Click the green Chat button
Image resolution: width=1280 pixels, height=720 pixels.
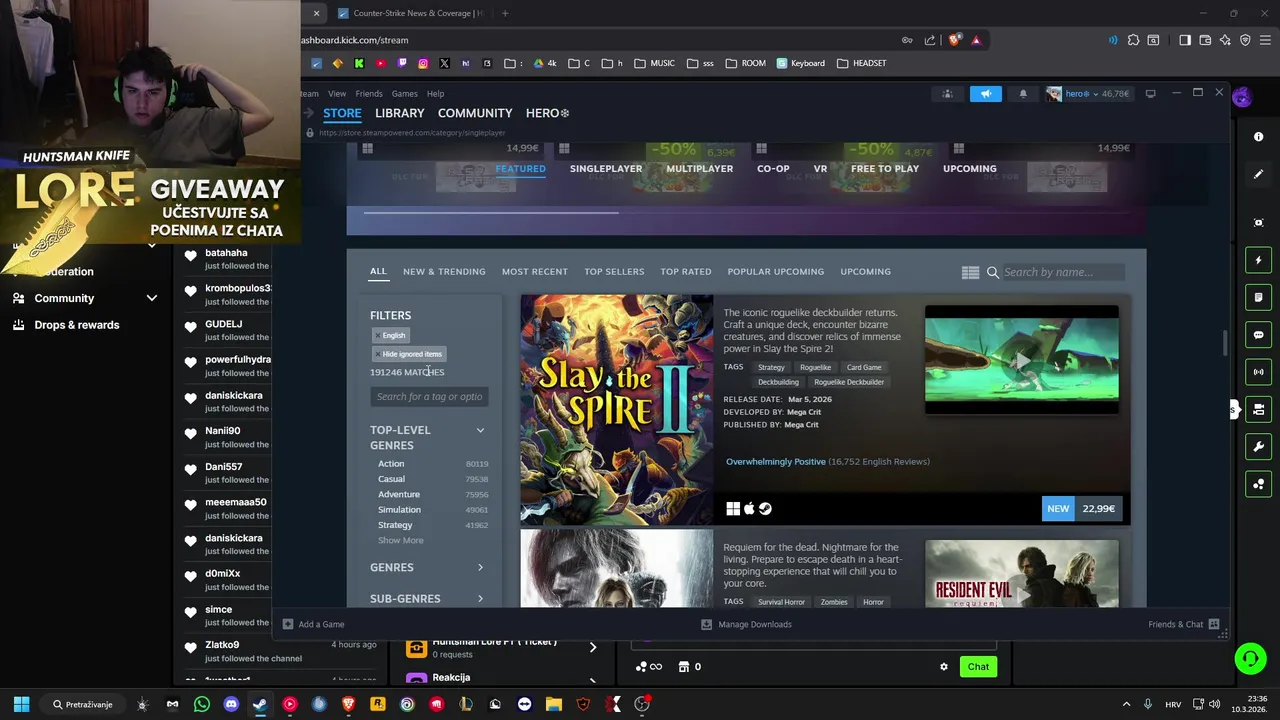(978, 667)
